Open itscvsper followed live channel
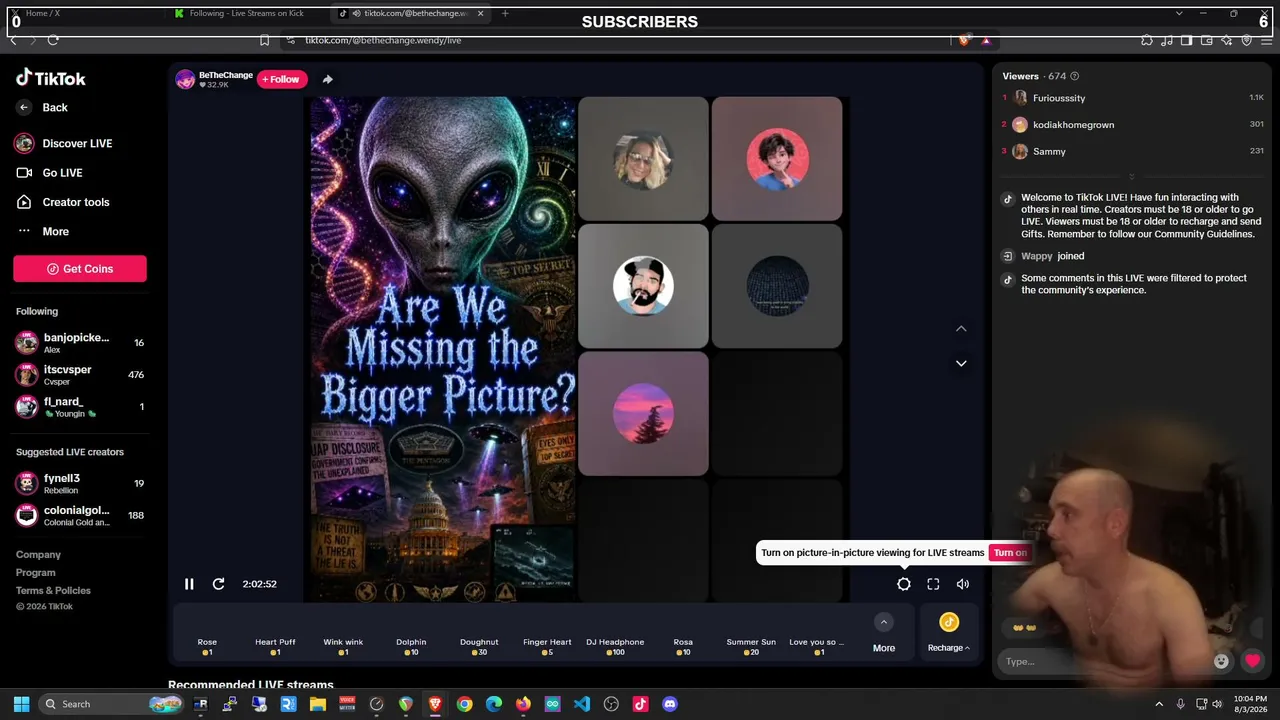The height and width of the screenshot is (720, 1280). pyautogui.click(x=80, y=375)
